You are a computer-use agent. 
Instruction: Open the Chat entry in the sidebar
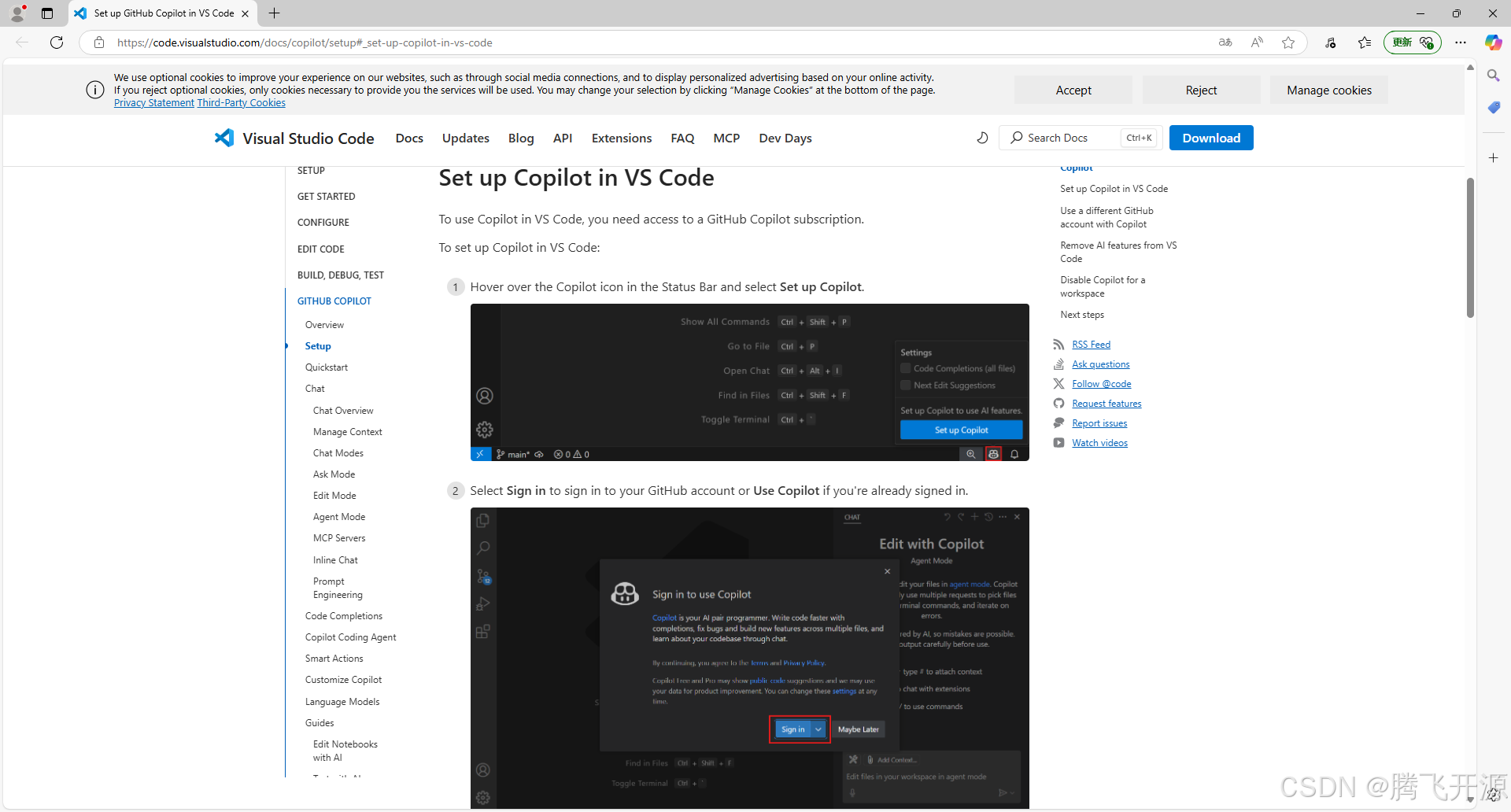click(x=315, y=389)
